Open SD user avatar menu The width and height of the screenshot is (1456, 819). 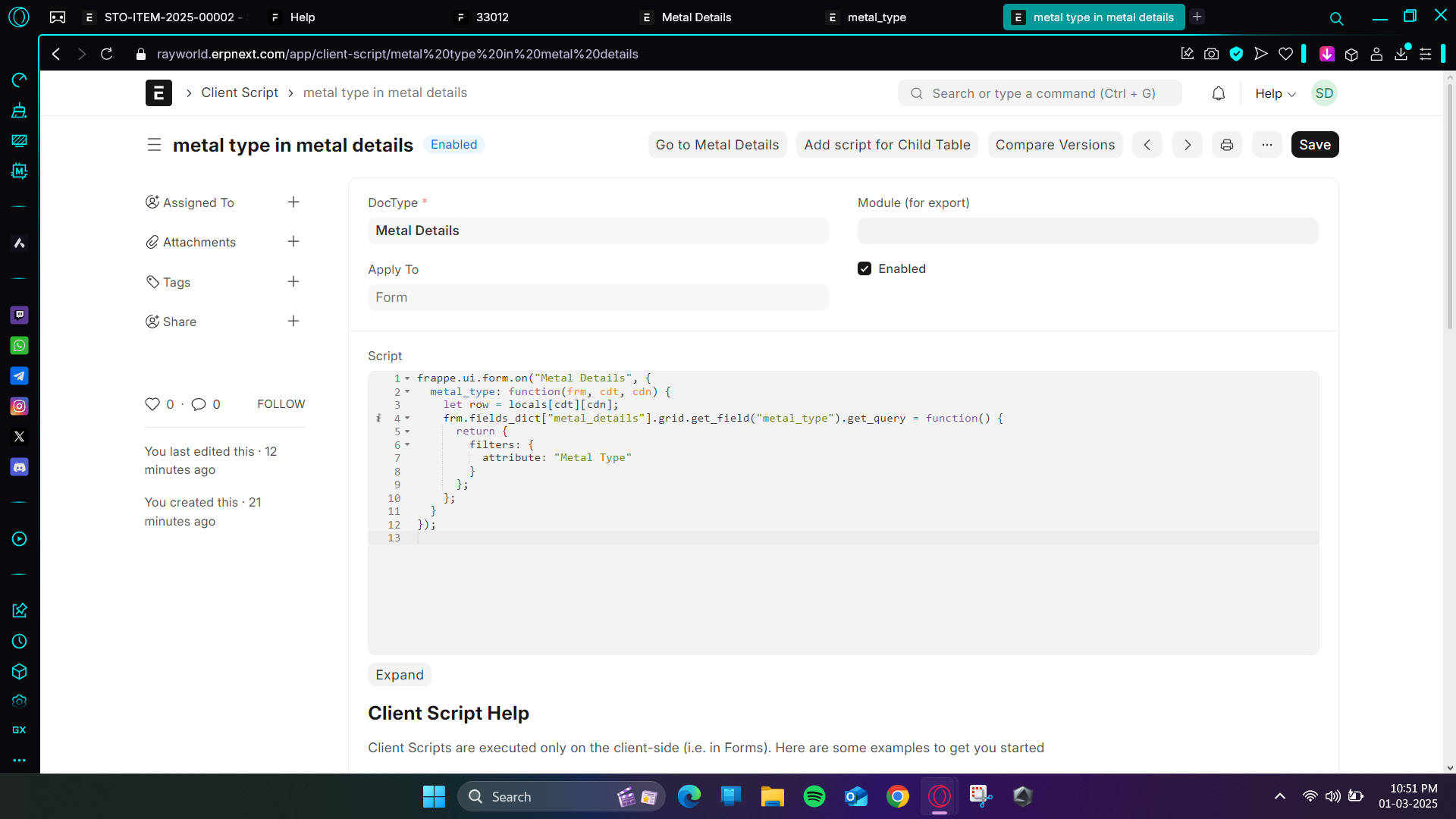[x=1324, y=93]
